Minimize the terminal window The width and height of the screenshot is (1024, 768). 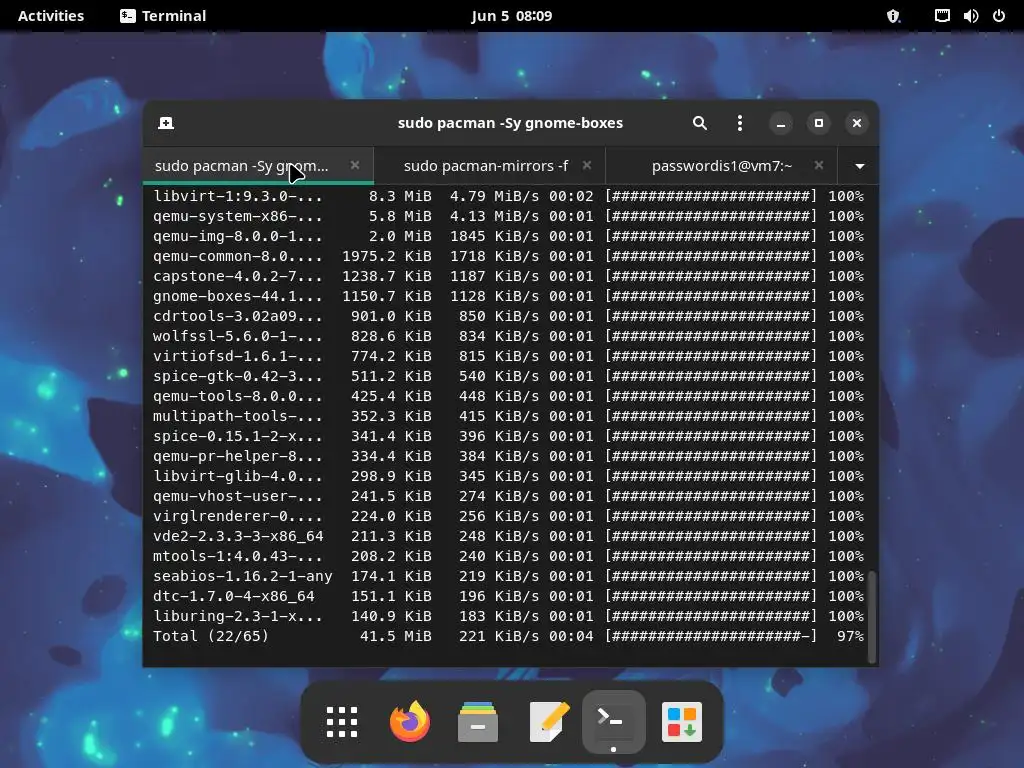(780, 123)
